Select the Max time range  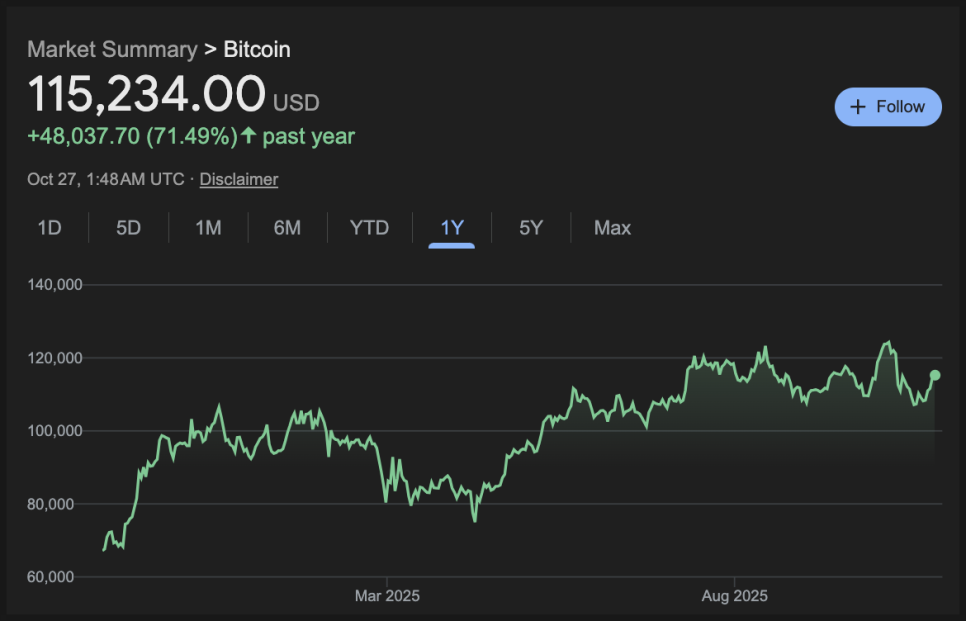(612, 228)
